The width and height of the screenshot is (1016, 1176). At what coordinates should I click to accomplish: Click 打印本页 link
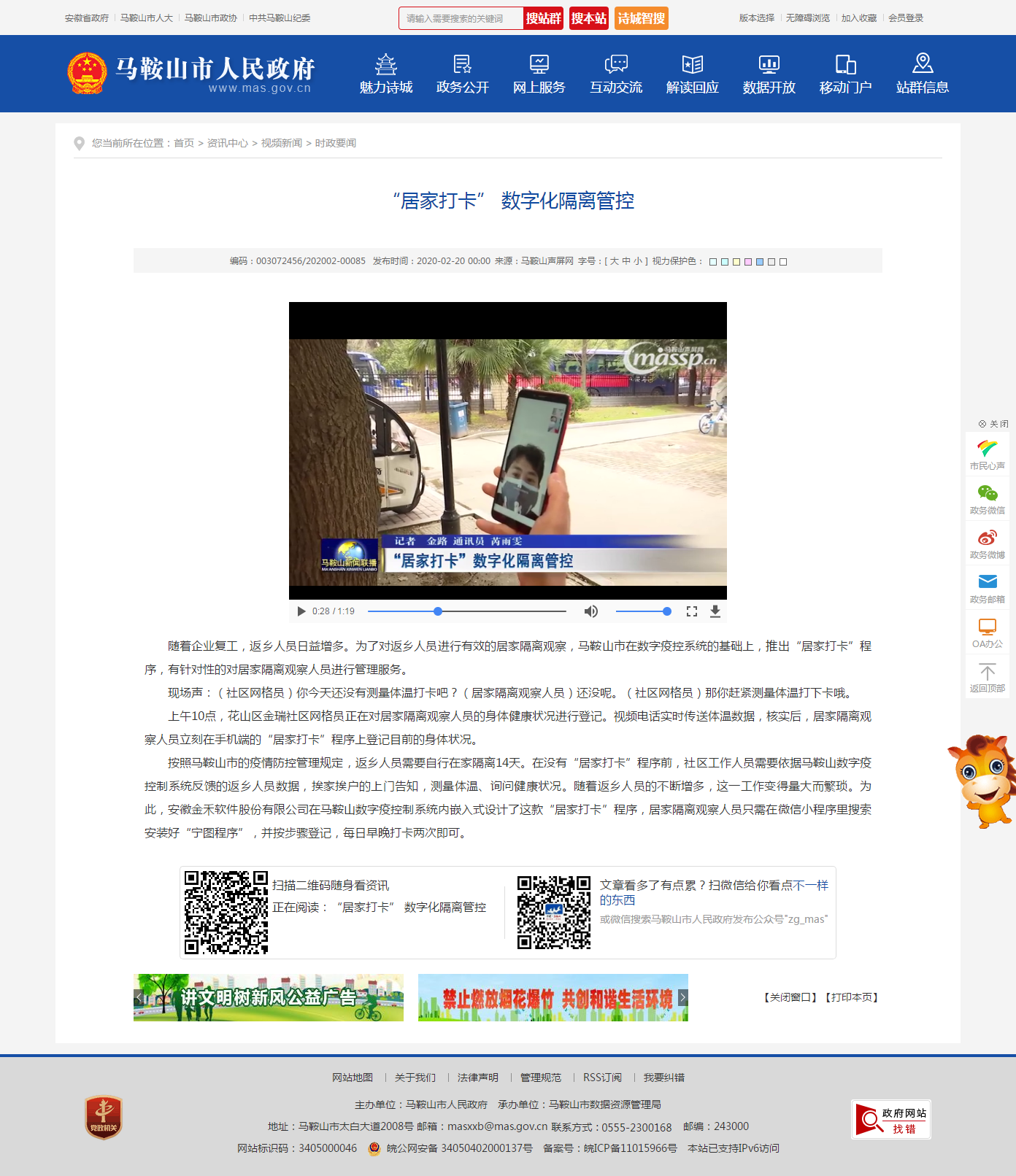851,997
